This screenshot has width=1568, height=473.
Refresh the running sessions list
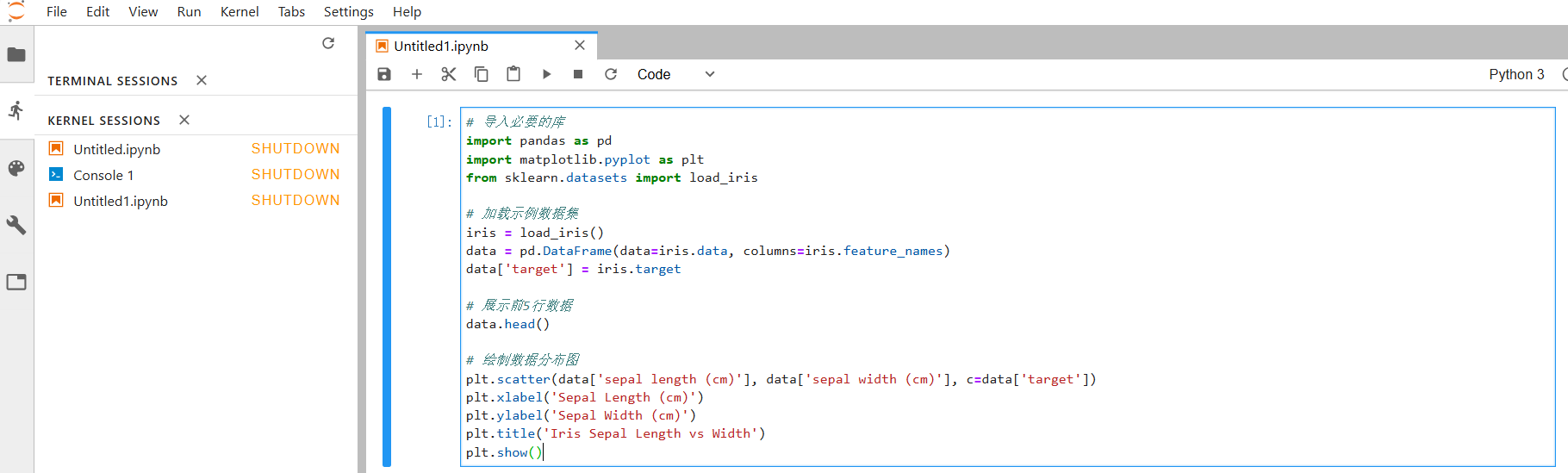(x=328, y=43)
